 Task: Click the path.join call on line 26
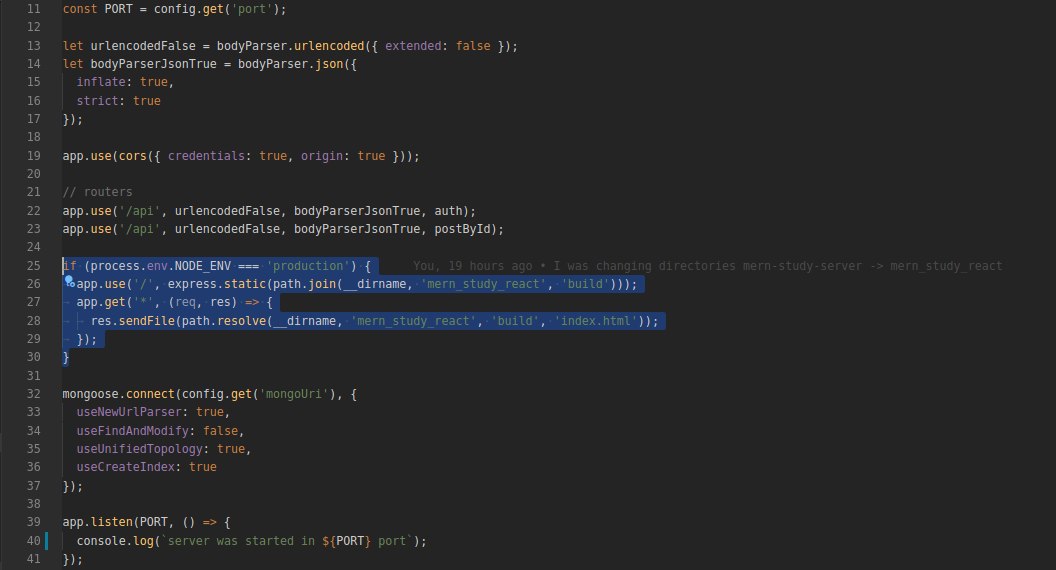point(304,284)
